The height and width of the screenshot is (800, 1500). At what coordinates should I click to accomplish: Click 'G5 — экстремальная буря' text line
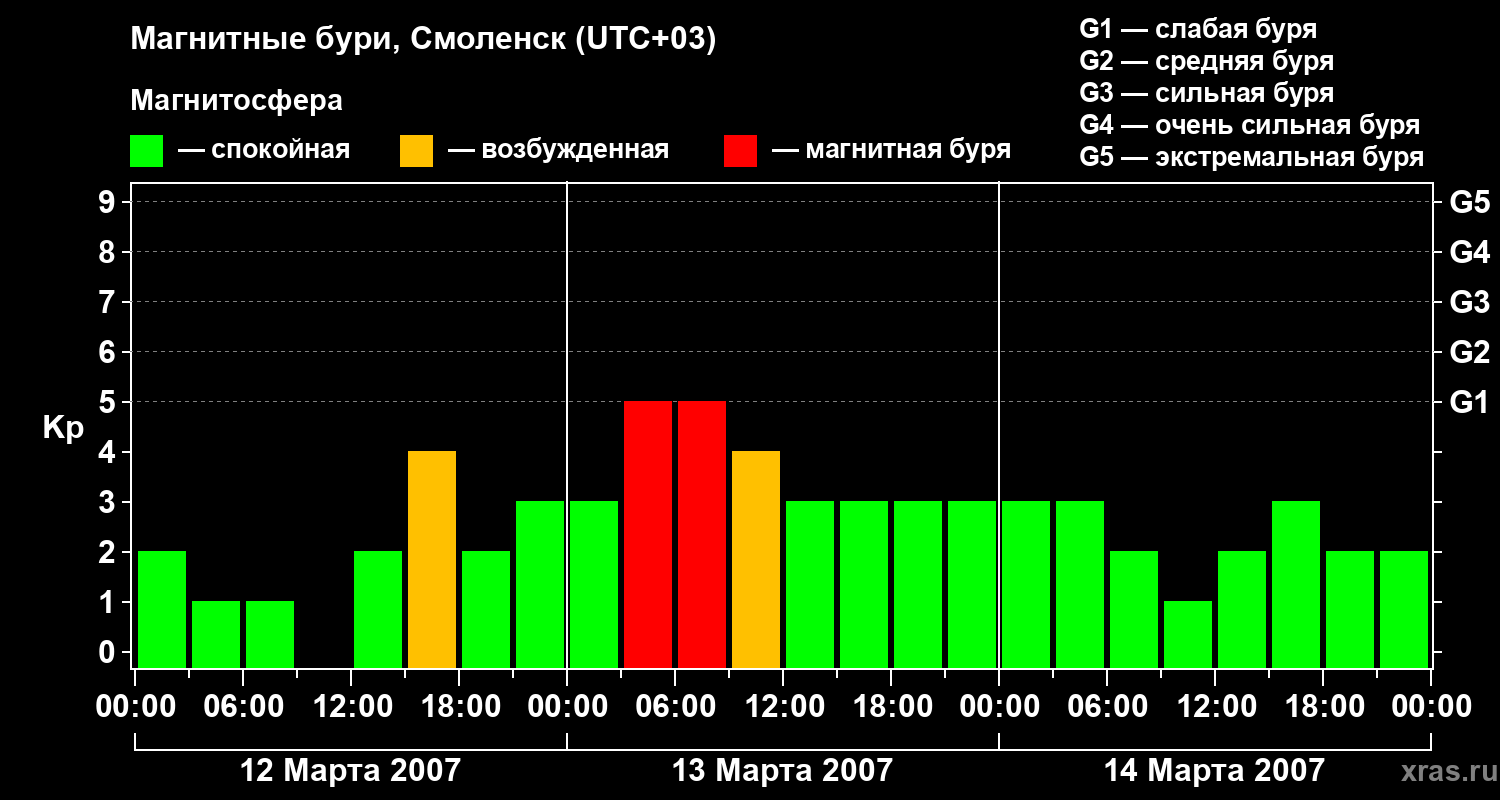tap(1252, 157)
